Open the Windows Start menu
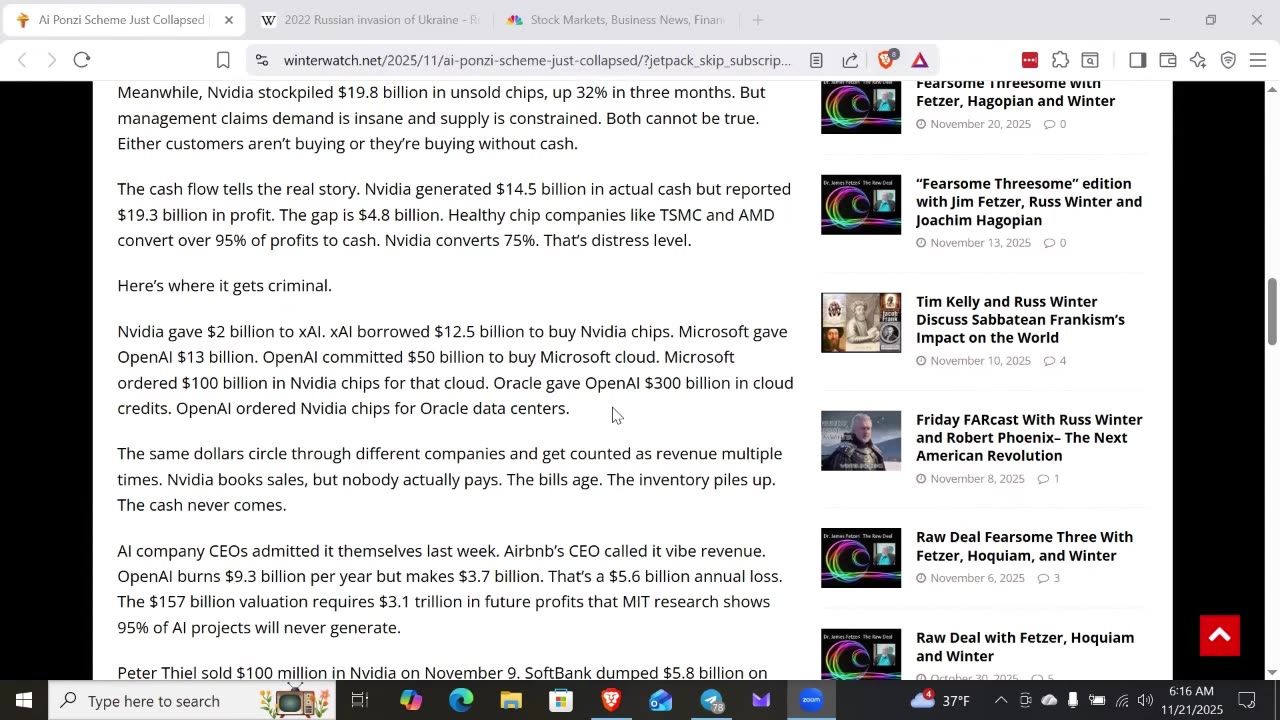The width and height of the screenshot is (1280, 720). coord(23,700)
